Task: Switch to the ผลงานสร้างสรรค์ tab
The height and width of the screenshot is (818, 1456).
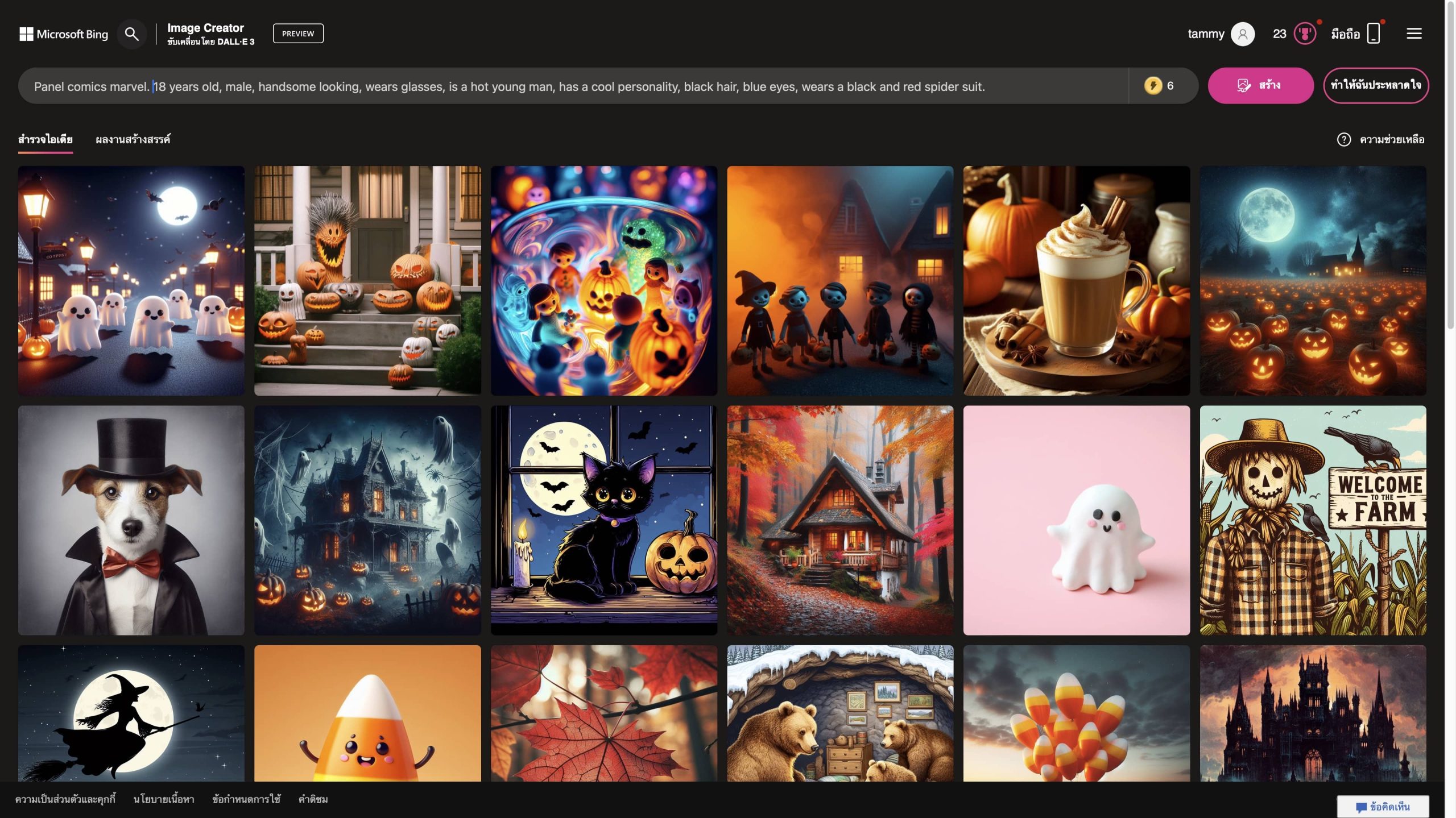Action: coord(133,139)
